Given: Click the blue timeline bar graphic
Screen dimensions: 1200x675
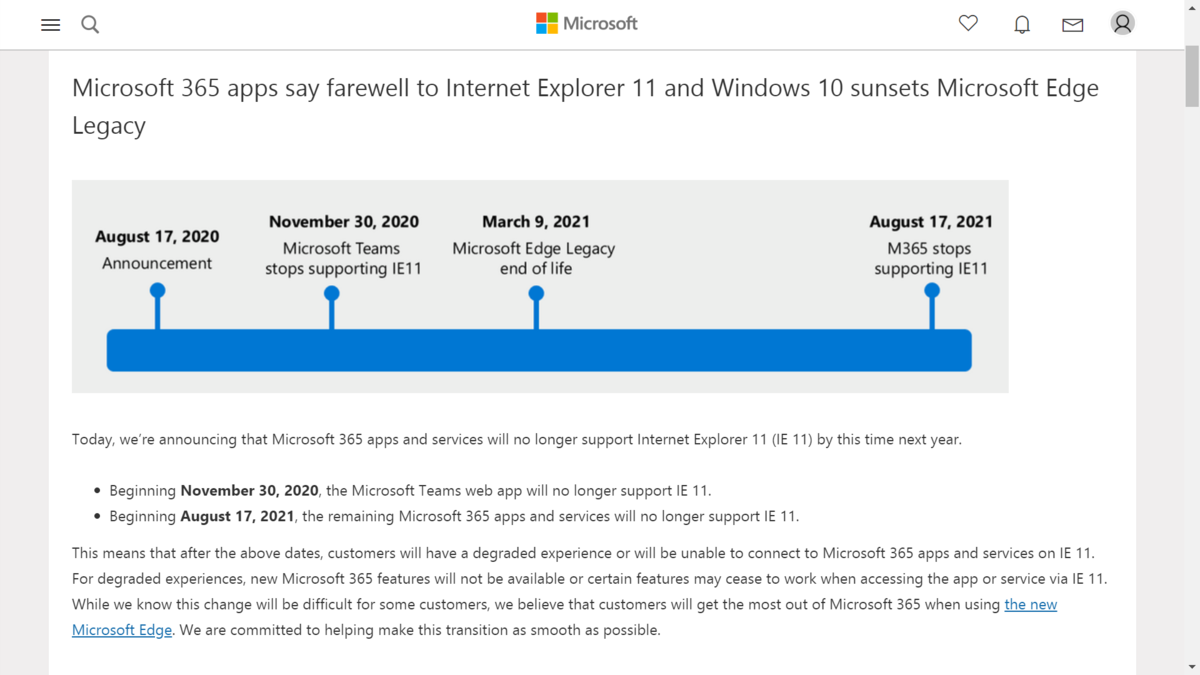Looking at the screenshot, I should (539, 350).
